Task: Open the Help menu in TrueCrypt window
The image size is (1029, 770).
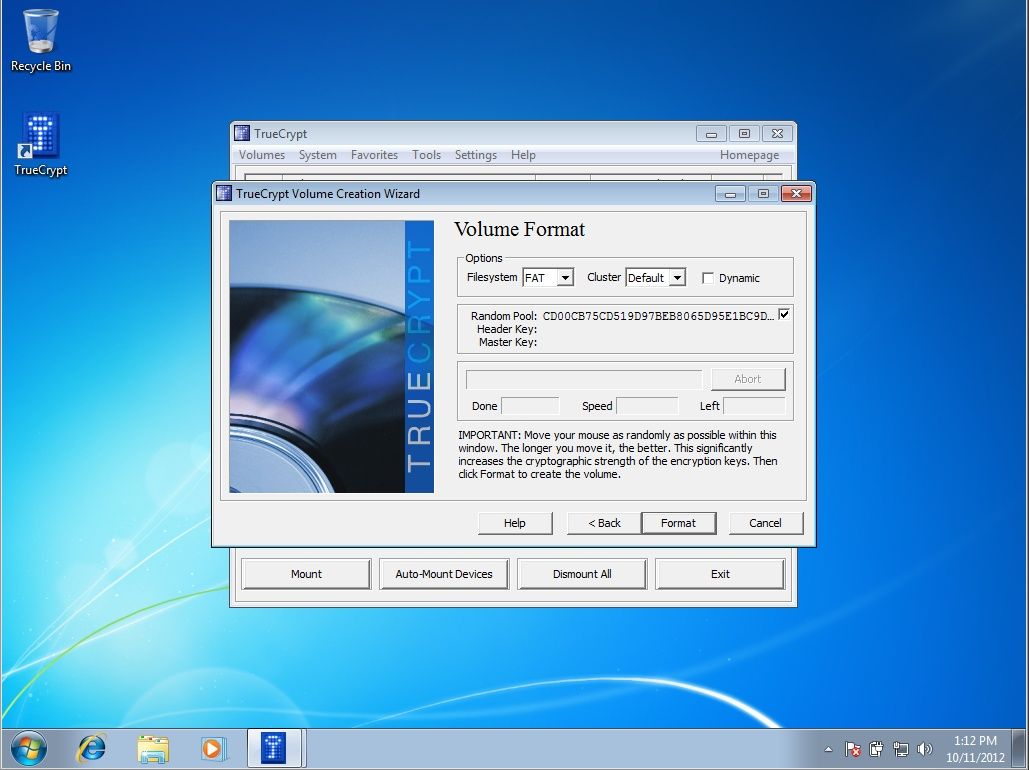Action: coord(523,155)
